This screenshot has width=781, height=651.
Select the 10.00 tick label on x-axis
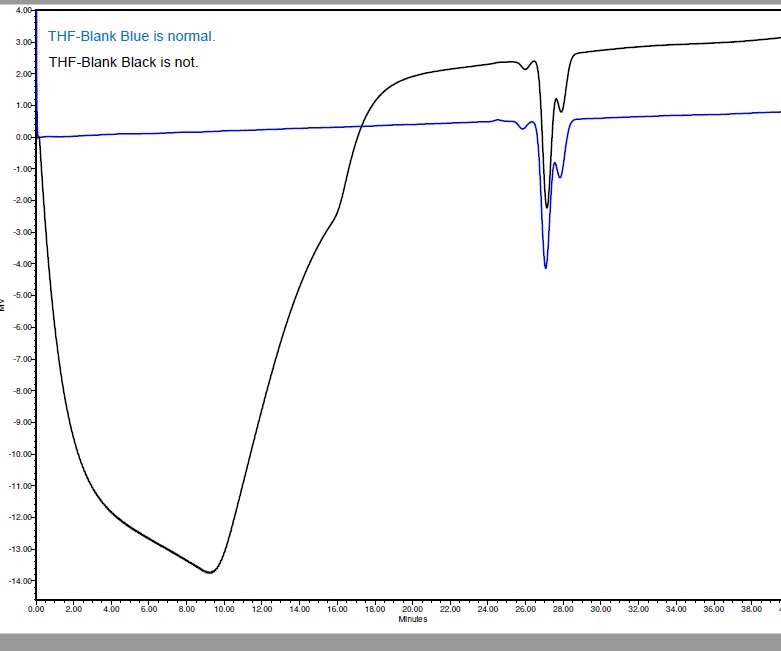[223, 608]
